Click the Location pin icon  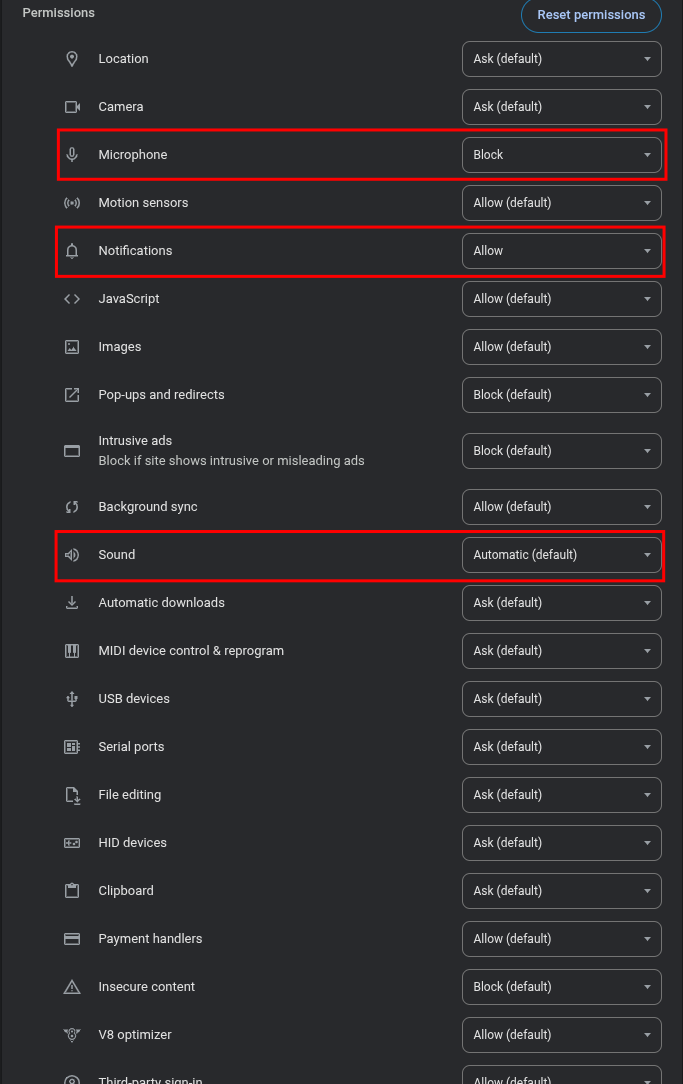click(72, 59)
